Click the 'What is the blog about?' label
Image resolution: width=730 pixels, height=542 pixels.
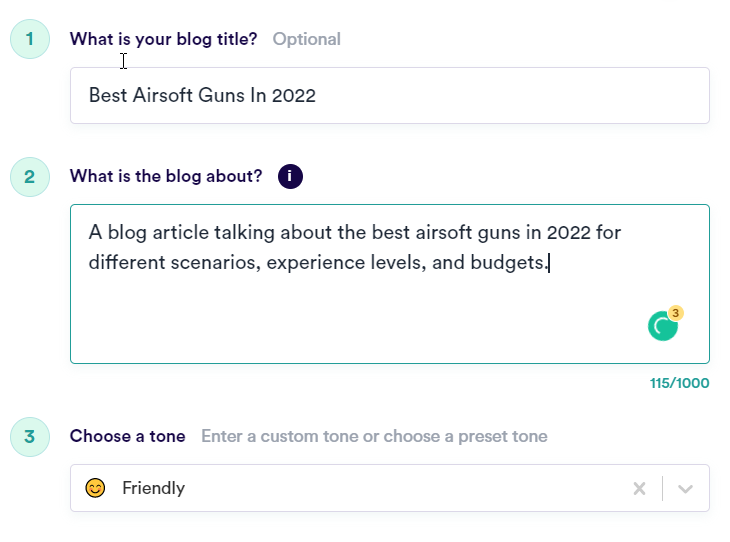[166, 176]
